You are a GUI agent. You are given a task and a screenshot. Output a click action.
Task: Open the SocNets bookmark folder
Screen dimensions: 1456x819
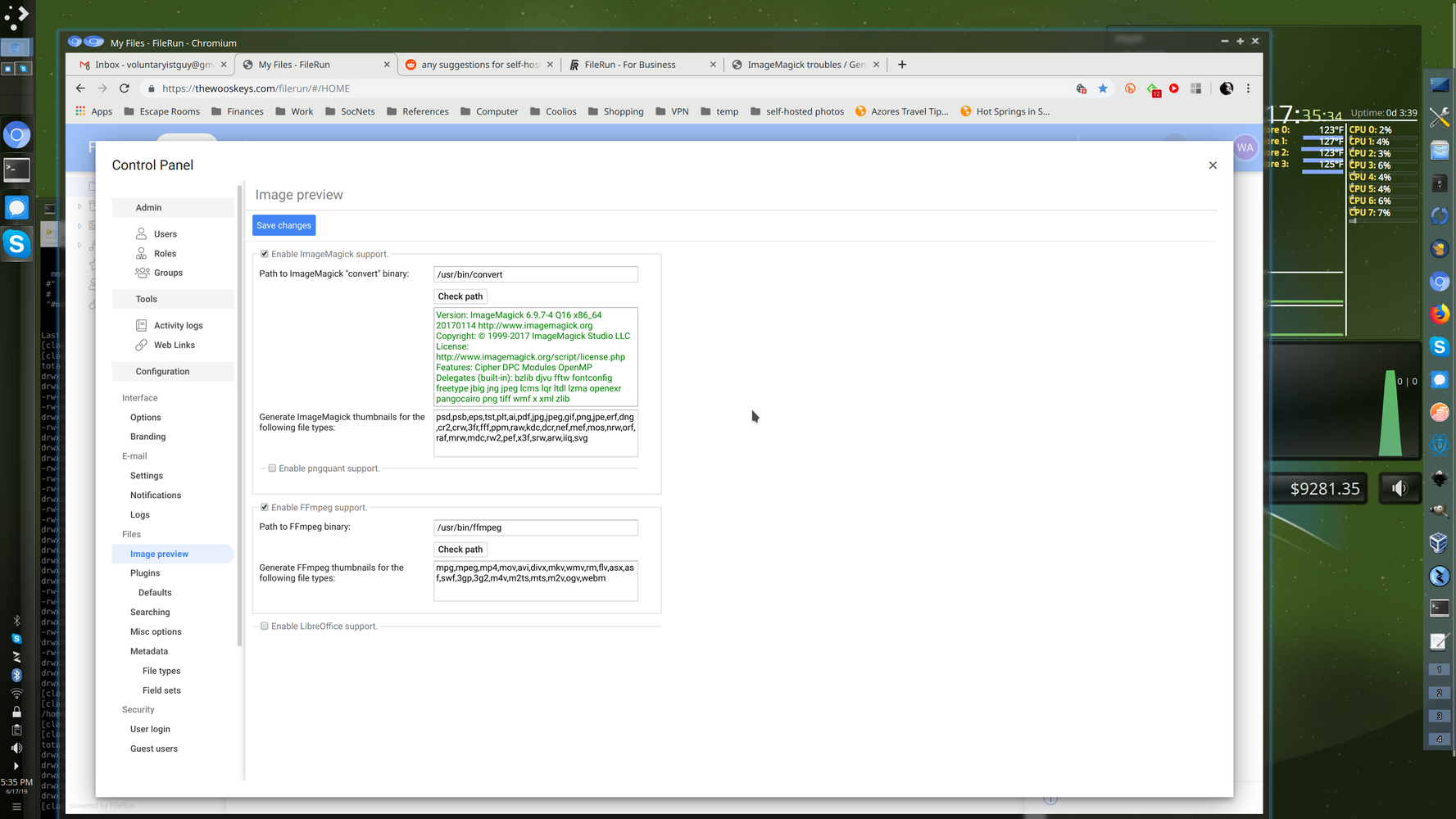coord(350,111)
